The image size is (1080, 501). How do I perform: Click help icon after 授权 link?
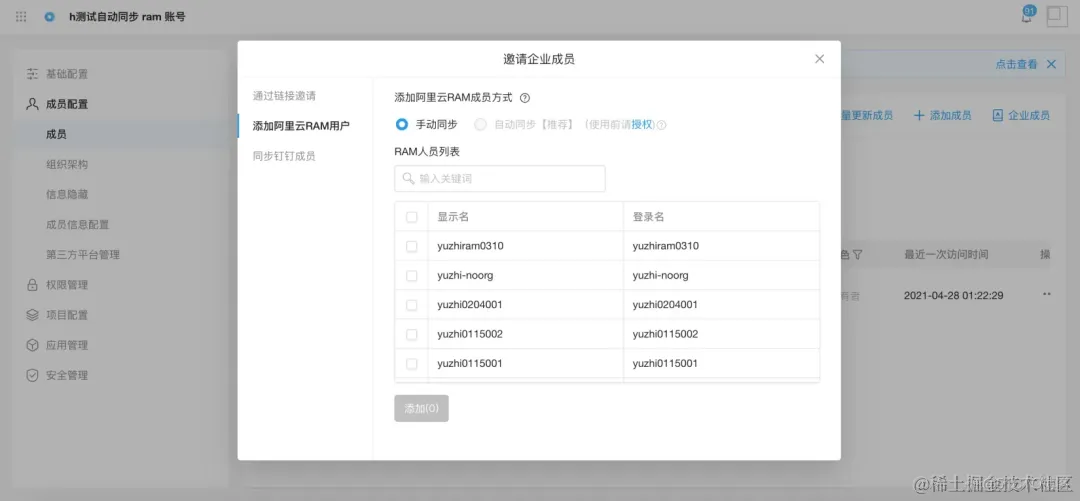662,125
